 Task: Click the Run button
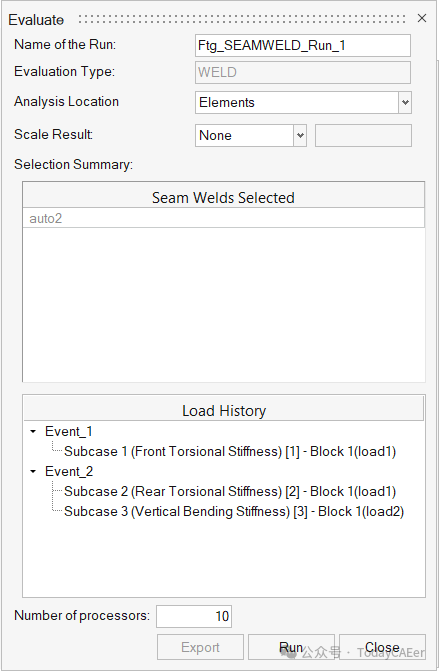pos(291,647)
